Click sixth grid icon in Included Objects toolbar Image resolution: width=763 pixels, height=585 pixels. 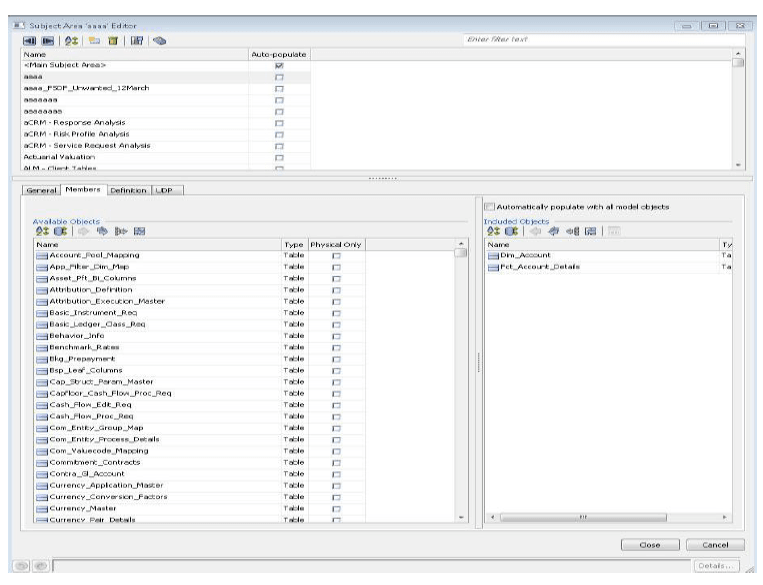(x=591, y=231)
